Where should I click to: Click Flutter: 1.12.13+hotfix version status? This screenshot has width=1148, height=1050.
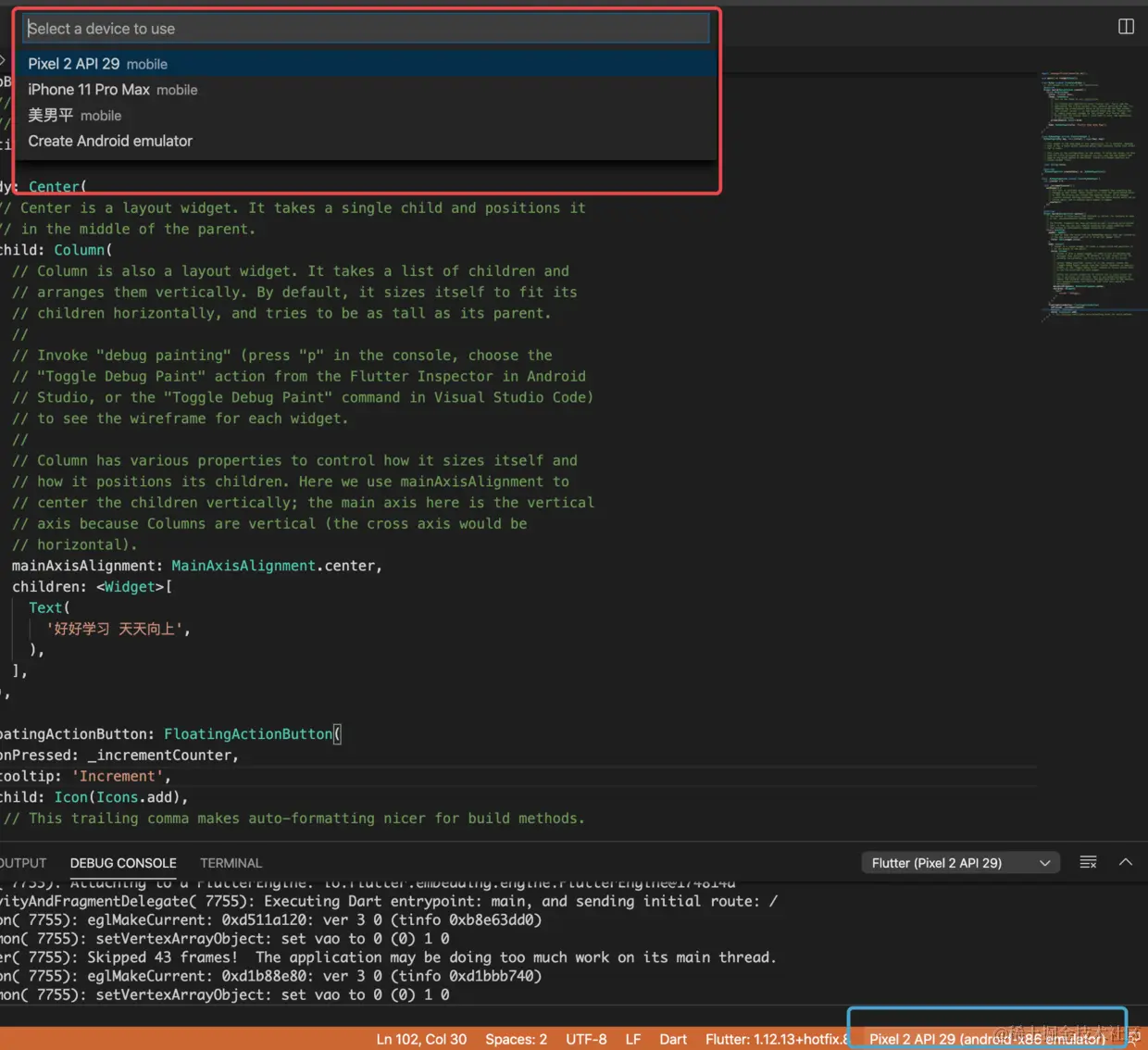777,1039
